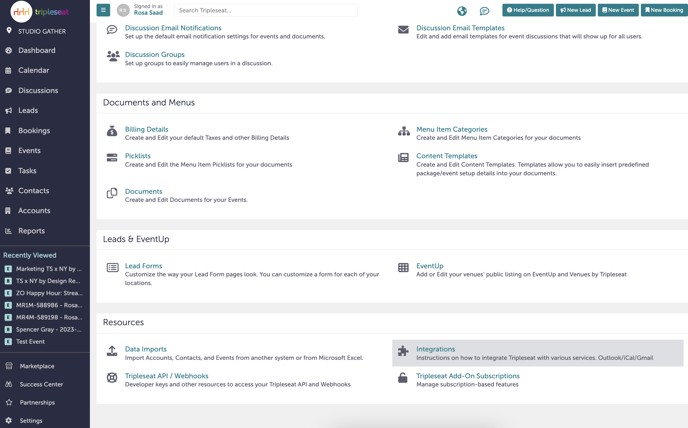Click the Tripleseat Add-On Subscriptions icon
The width and height of the screenshot is (688, 428).
click(403, 378)
